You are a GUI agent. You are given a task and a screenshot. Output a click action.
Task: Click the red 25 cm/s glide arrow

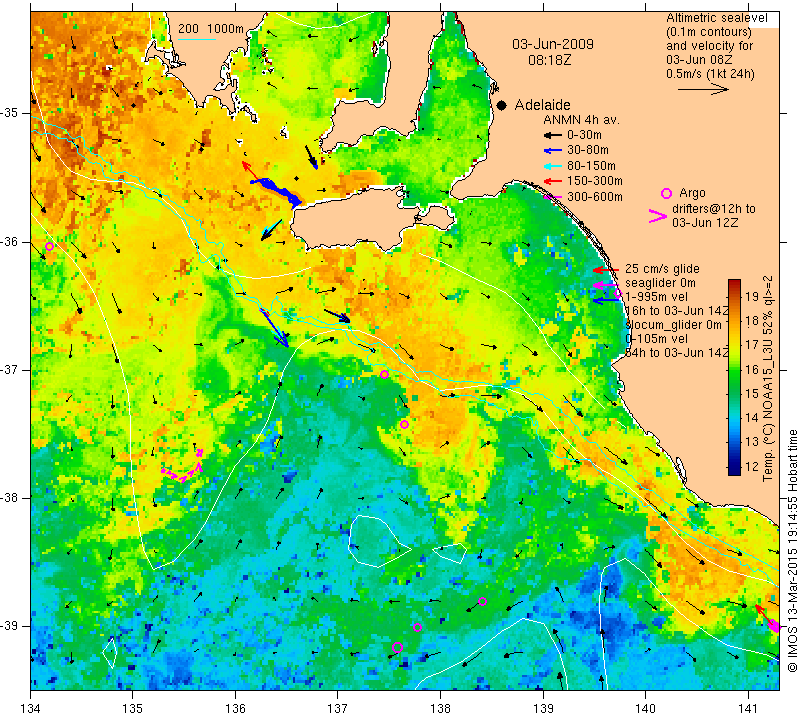coord(606,270)
